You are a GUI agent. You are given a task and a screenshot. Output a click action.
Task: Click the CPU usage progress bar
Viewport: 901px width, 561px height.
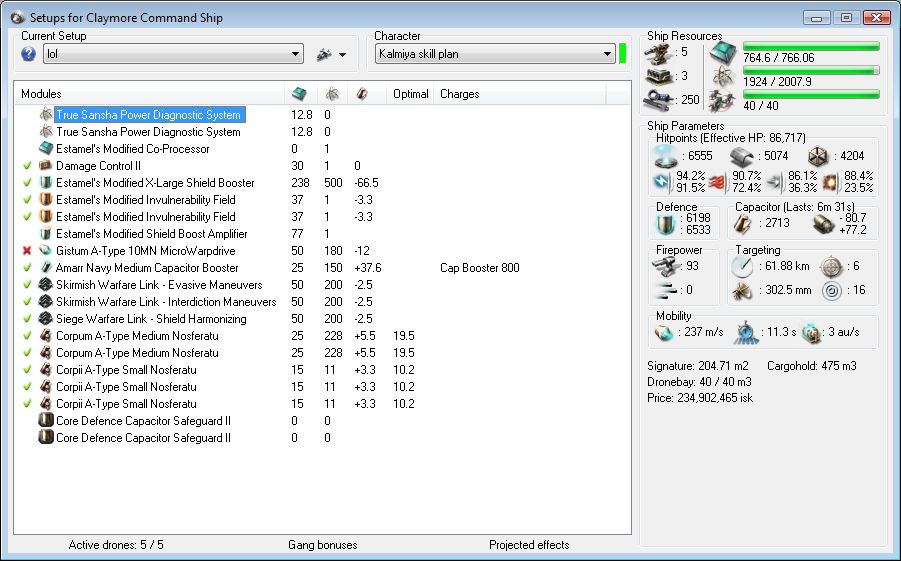pos(811,46)
